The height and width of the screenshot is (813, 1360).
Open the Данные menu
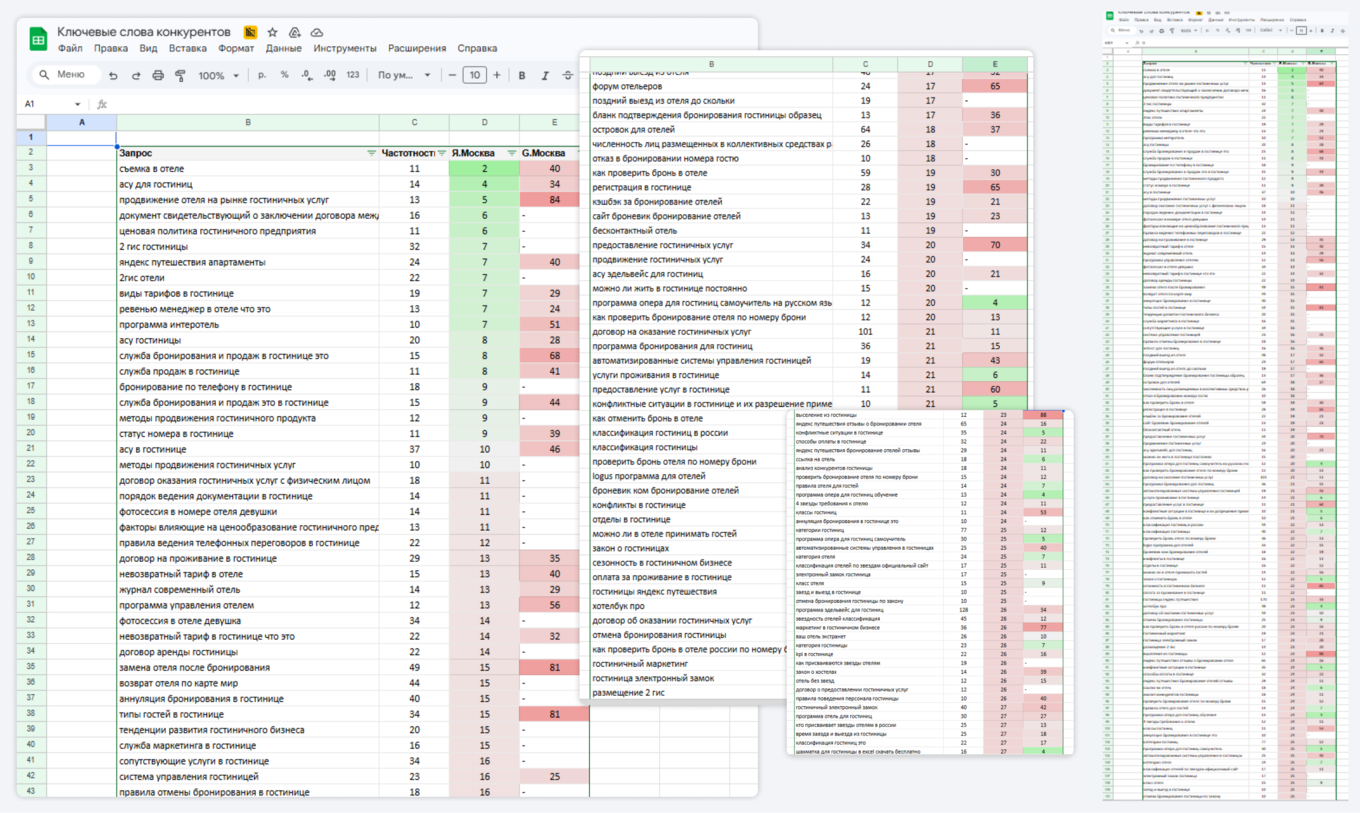tap(284, 48)
